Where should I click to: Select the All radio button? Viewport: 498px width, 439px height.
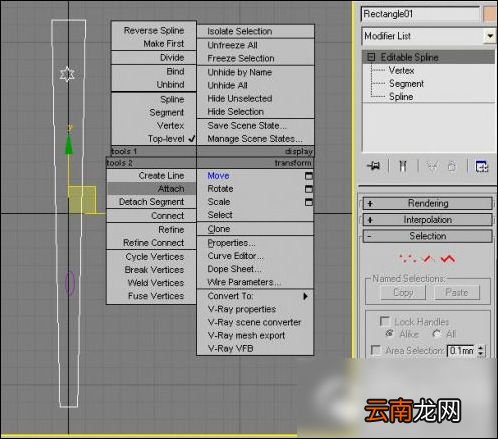tap(436, 334)
